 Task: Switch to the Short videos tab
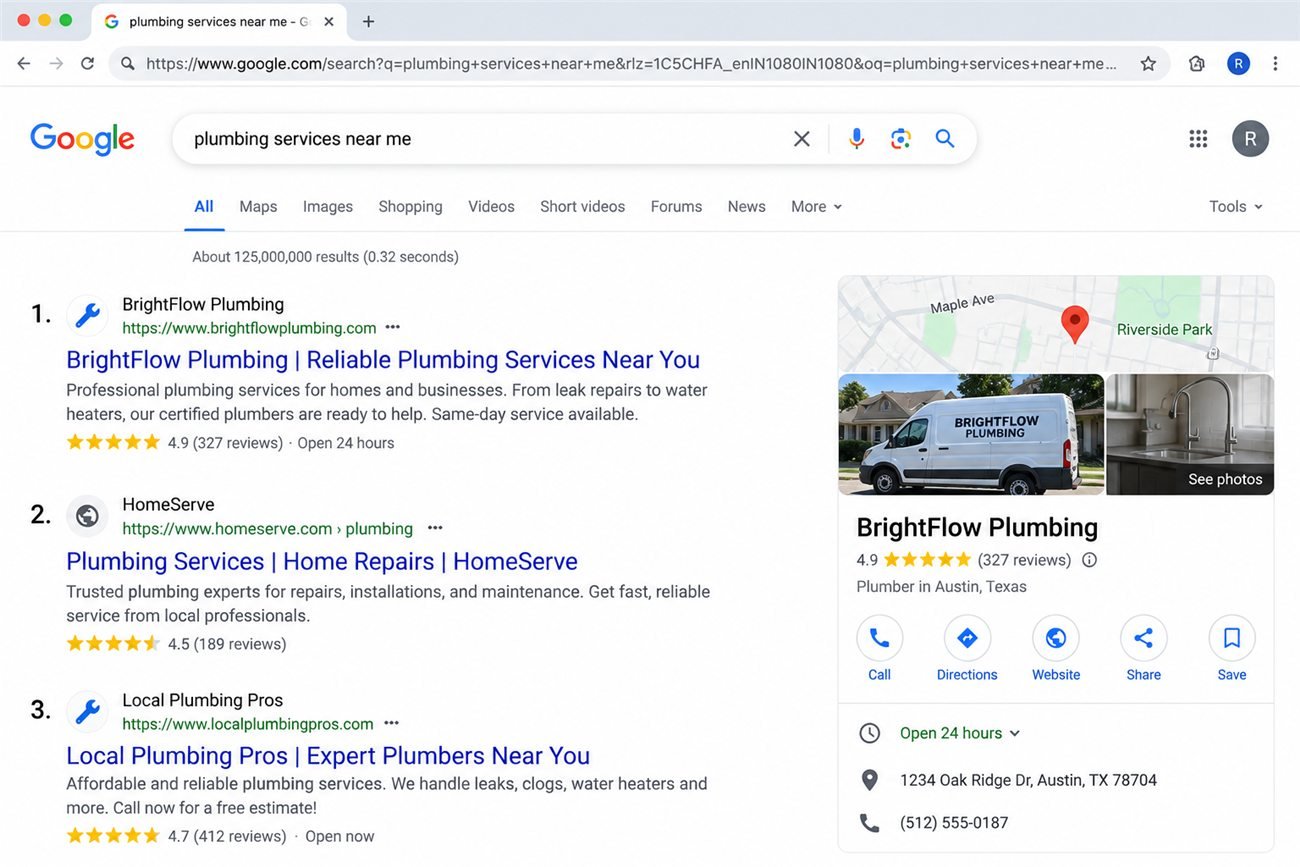click(582, 207)
